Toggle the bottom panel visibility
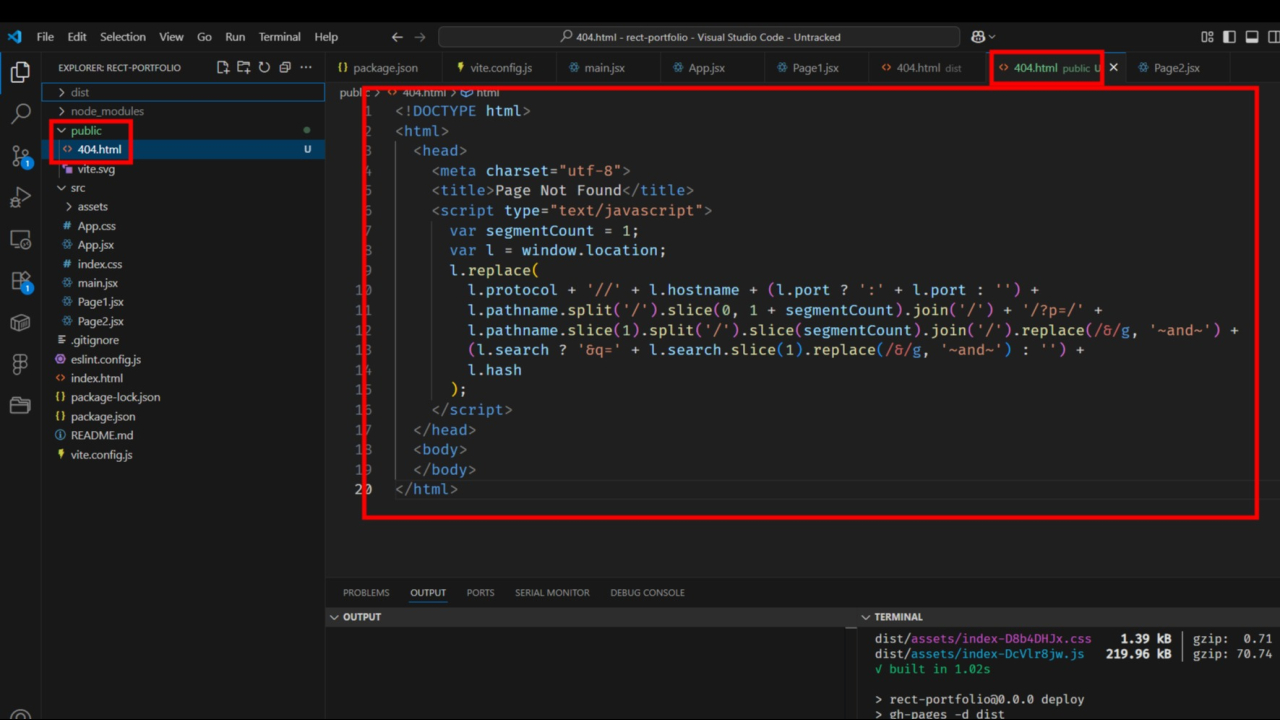This screenshot has height=720, width=1280. point(1252,37)
